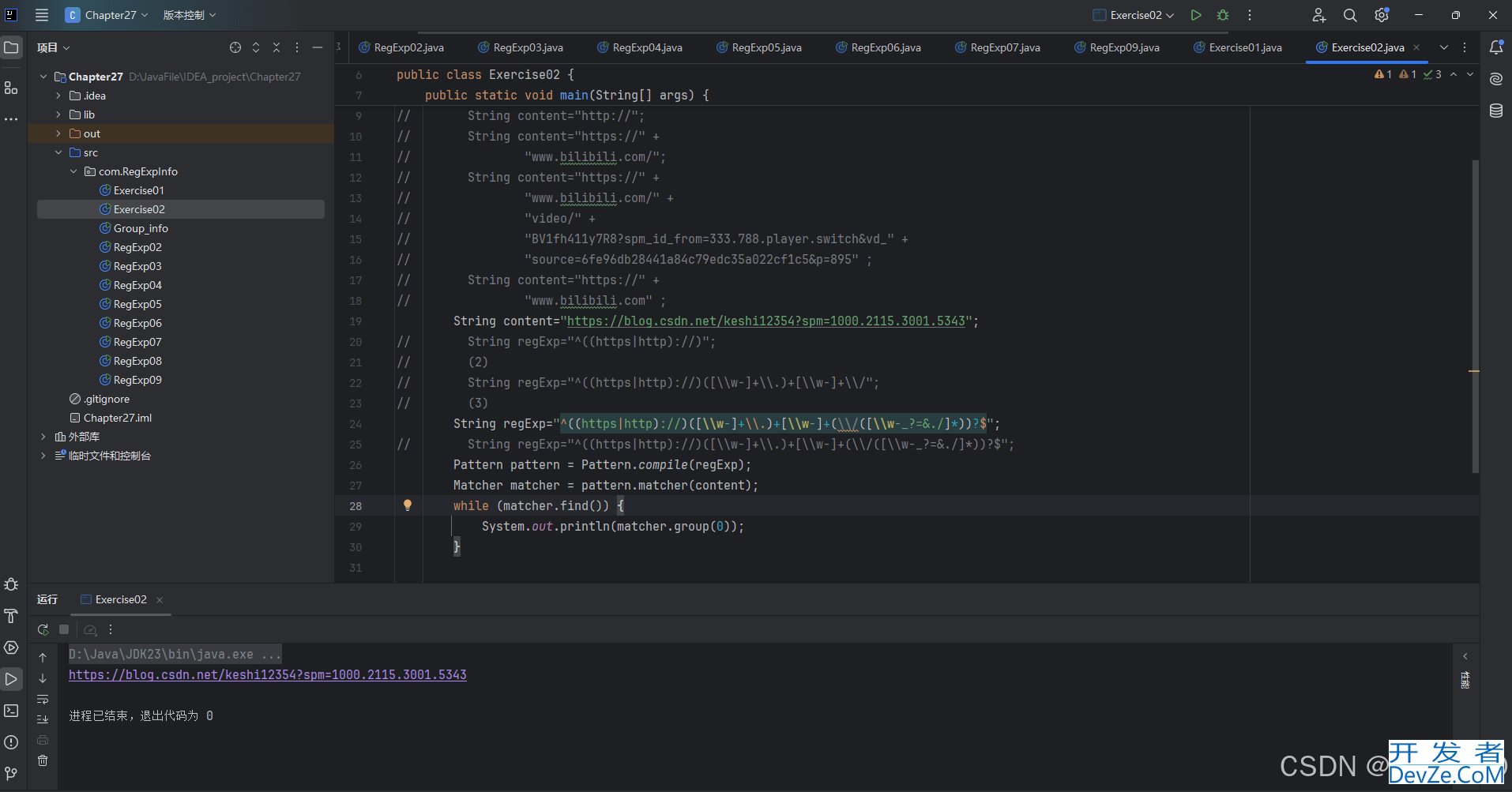Open the Build hammer tool window
Viewport: 1512px width, 792px height.
click(11, 616)
